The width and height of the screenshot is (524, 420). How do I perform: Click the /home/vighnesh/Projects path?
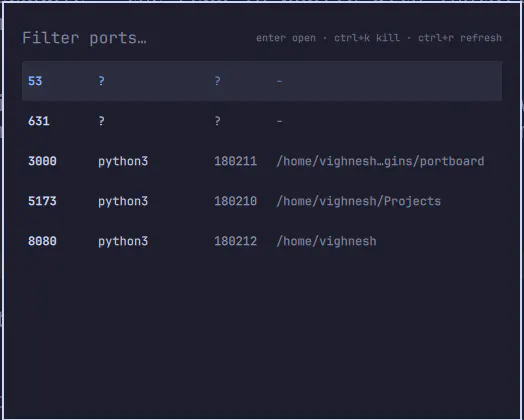[x=358, y=201]
